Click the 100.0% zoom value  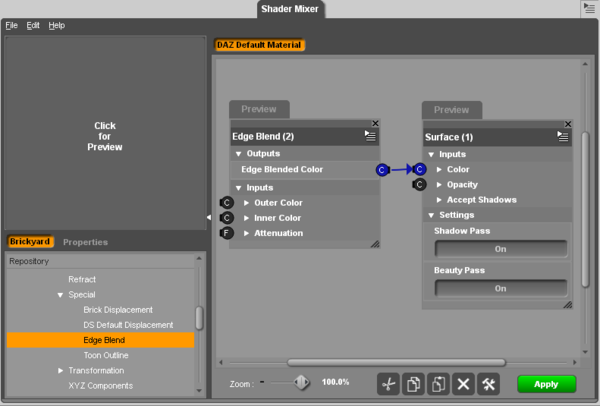[336, 382]
